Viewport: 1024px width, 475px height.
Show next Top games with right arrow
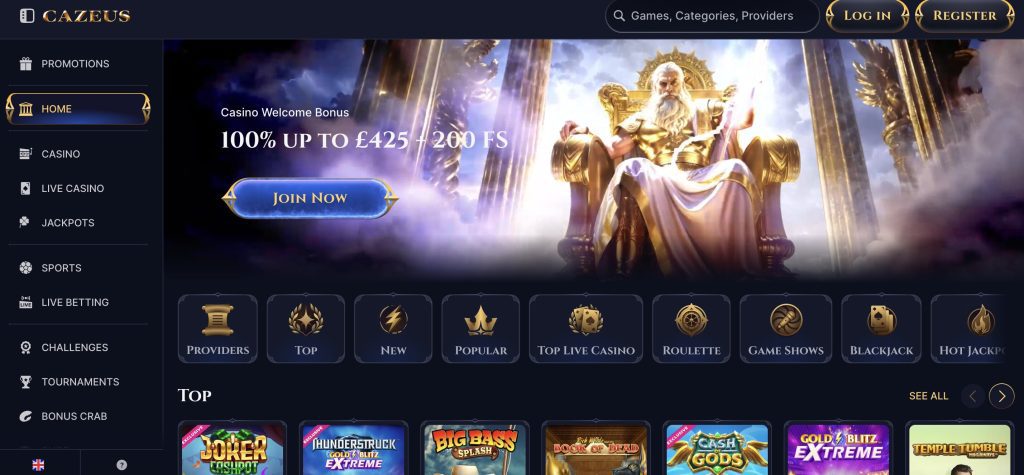click(1002, 396)
